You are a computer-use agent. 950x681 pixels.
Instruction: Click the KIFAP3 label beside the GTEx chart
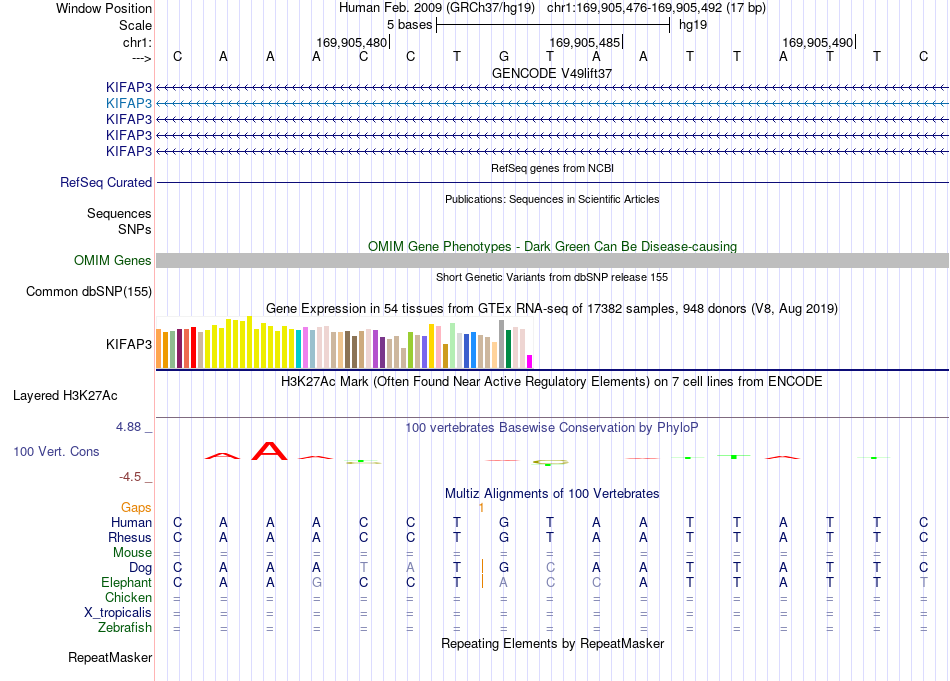pyautogui.click(x=128, y=345)
